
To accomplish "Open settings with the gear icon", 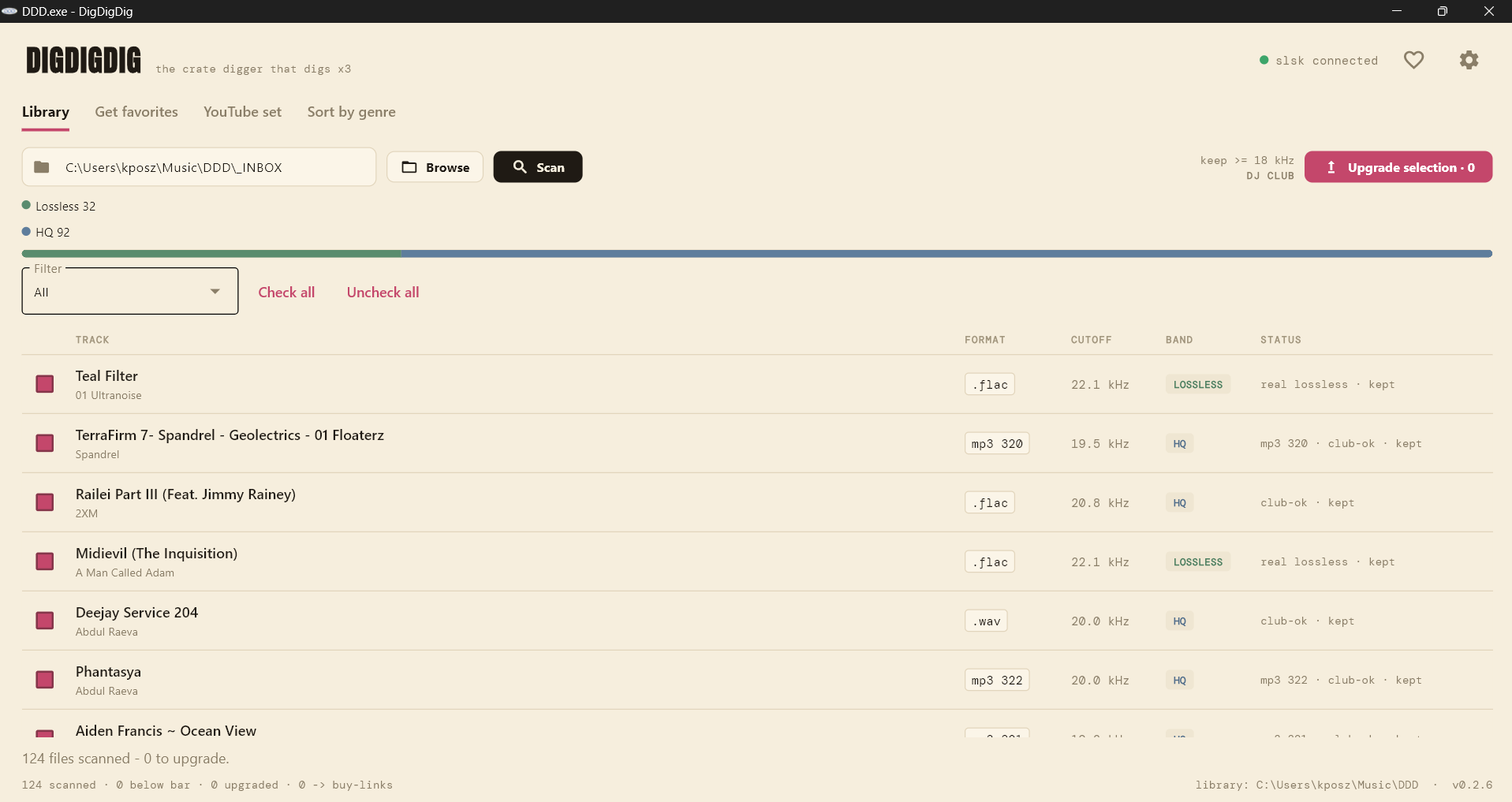I will click(1469, 60).
